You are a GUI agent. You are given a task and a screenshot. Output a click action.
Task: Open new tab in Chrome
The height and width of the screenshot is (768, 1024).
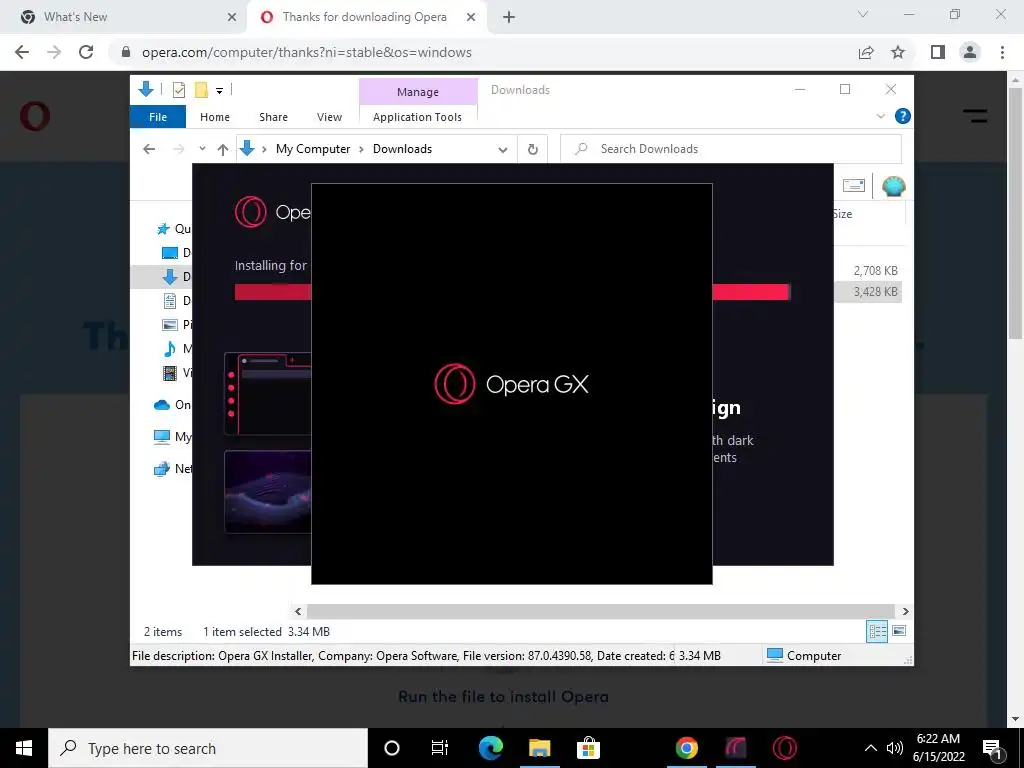point(509,18)
